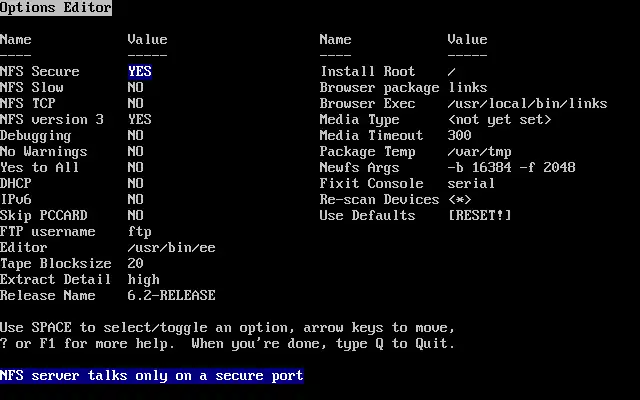This screenshot has width=640, height=400.
Task: Select the Yes to All option
Action: [136, 168]
